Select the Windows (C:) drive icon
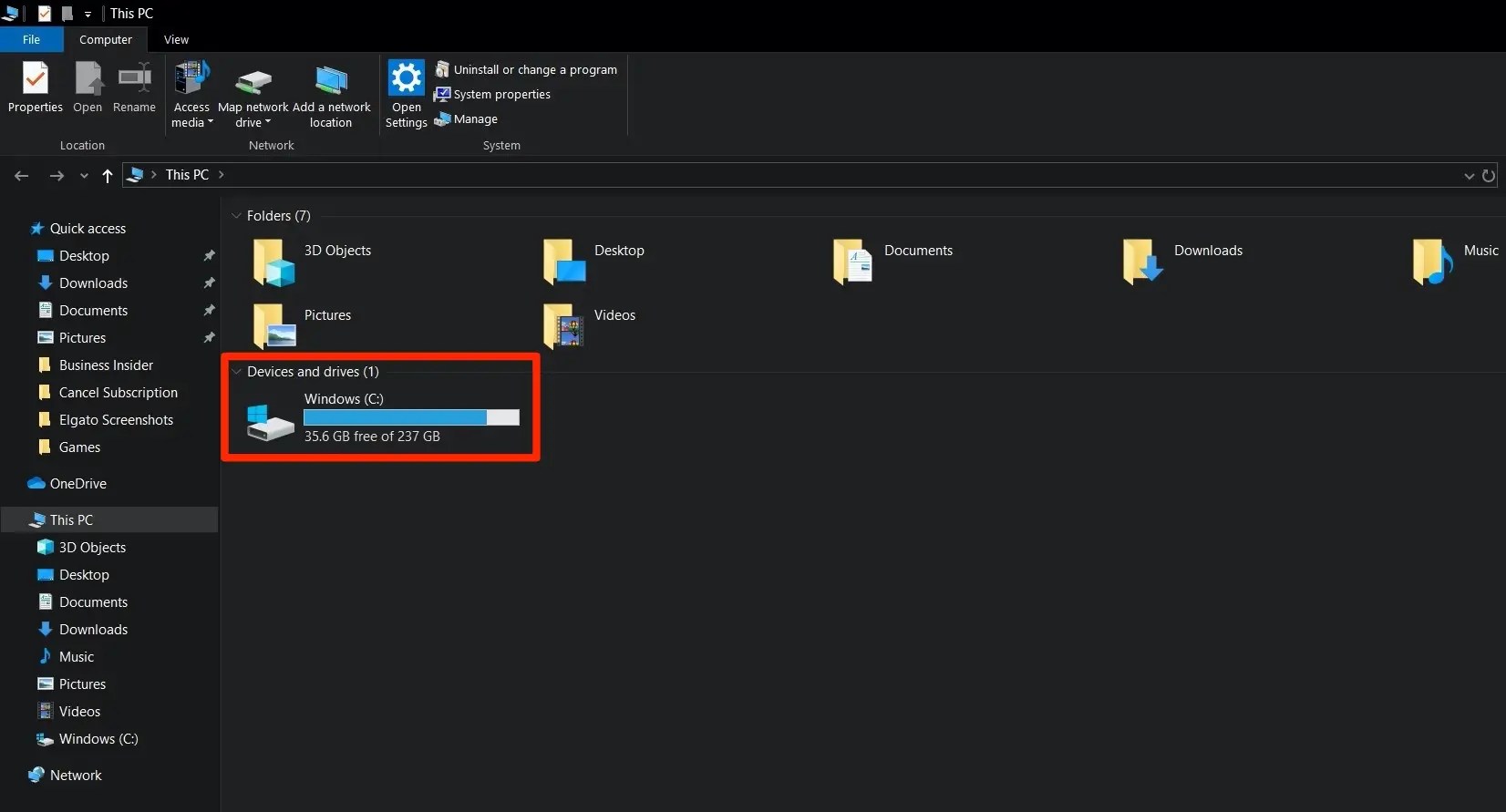Image resolution: width=1506 pixels, height=812 pixels. pos(270,422)
